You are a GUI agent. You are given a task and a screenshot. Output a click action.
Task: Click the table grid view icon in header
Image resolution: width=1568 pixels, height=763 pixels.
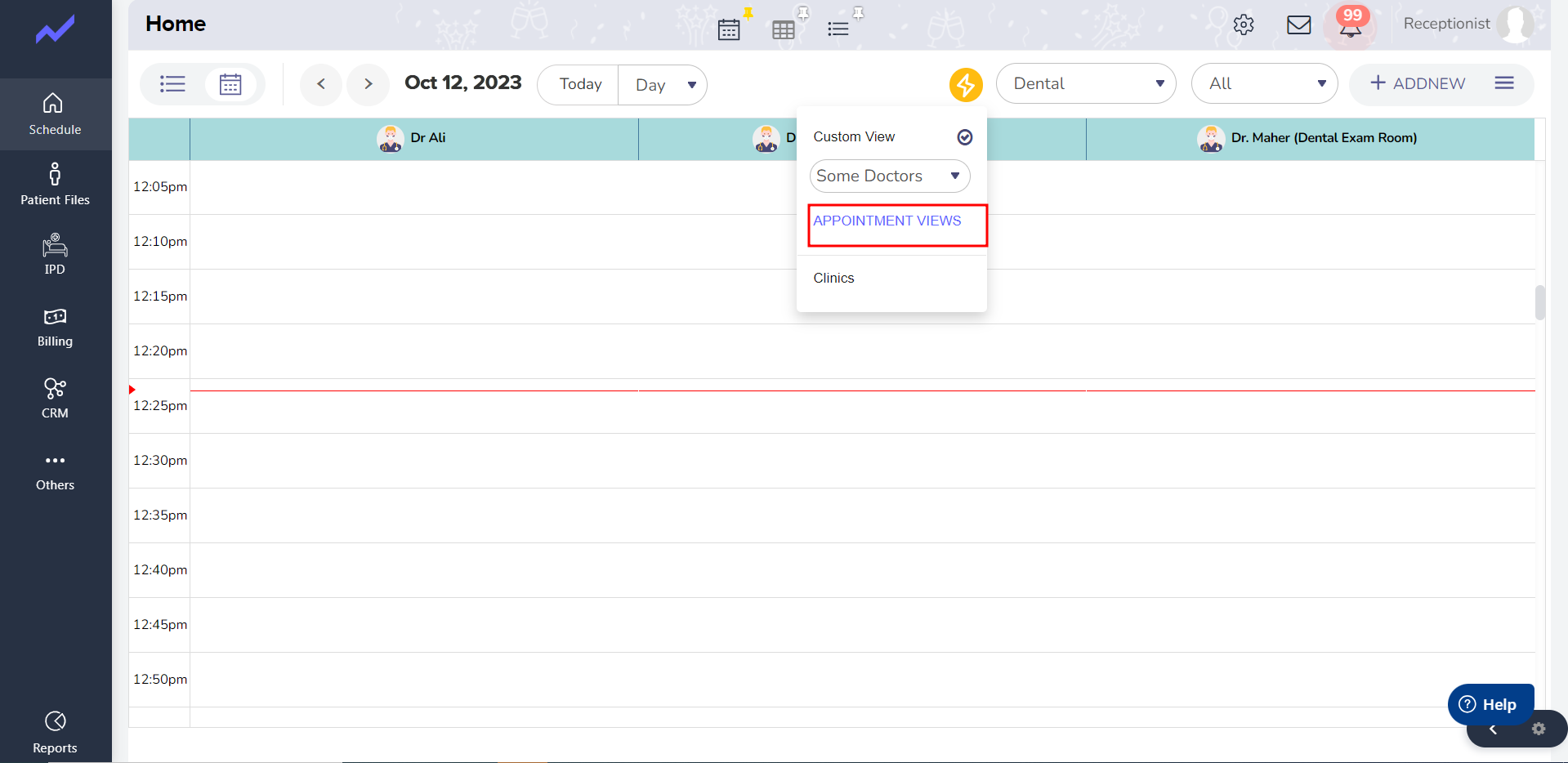click(x=784, y=29)
